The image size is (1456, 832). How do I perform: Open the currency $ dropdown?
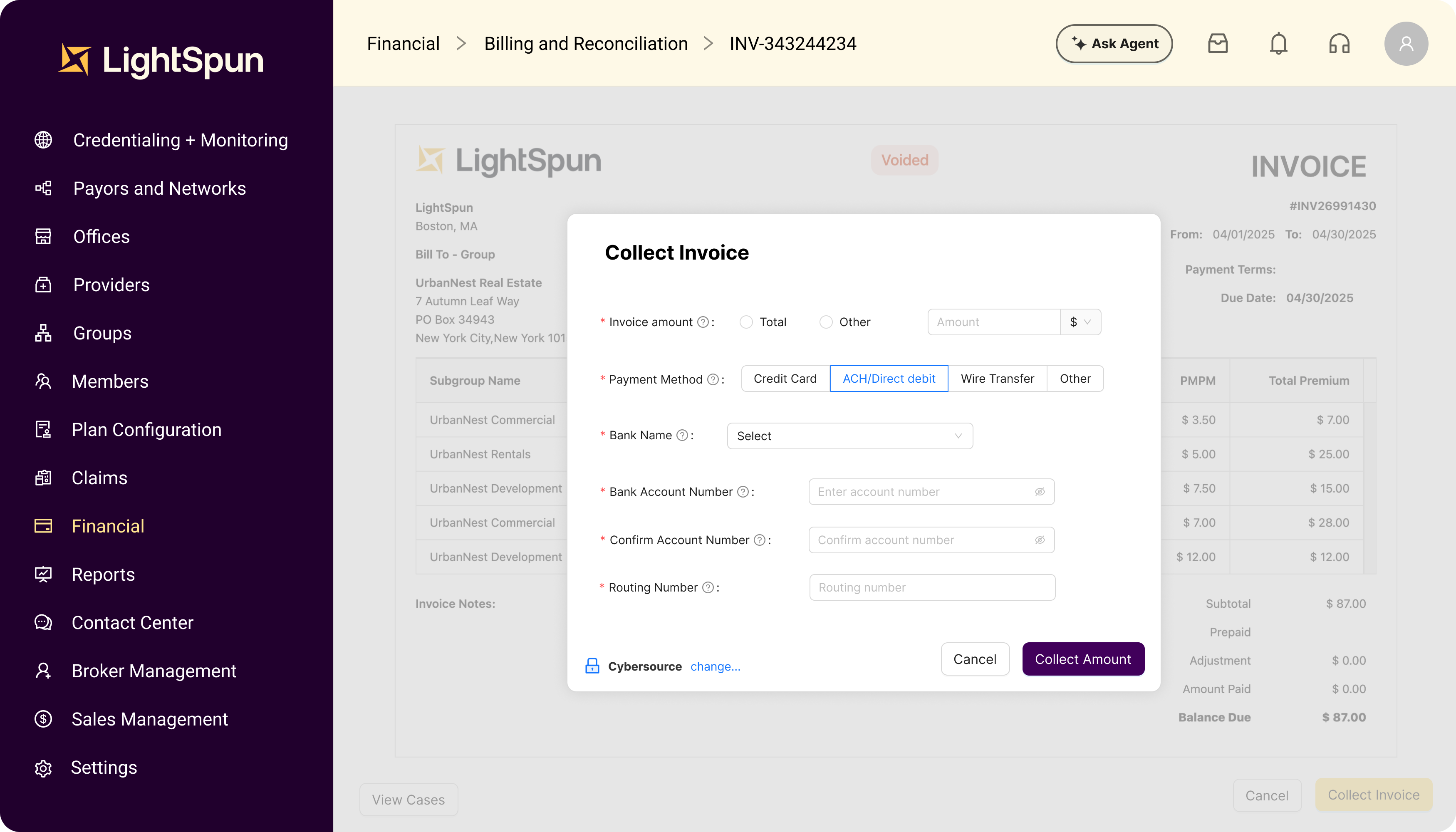(1080, 322)
